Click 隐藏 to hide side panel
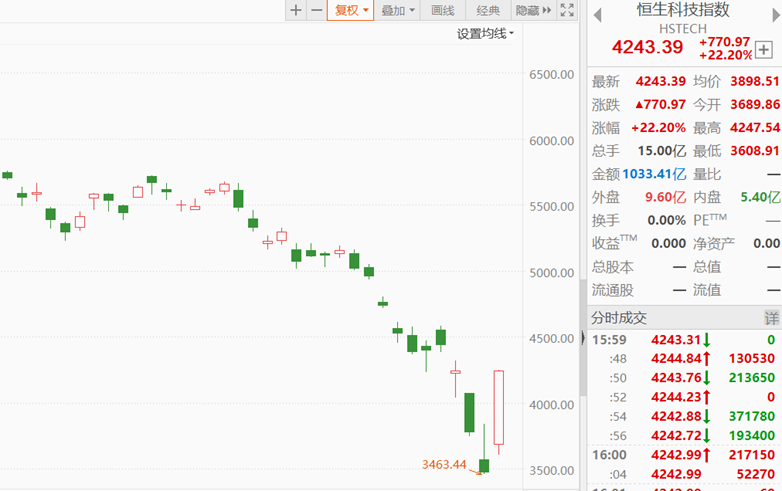 pyautogui.click(x=533, y=10)
